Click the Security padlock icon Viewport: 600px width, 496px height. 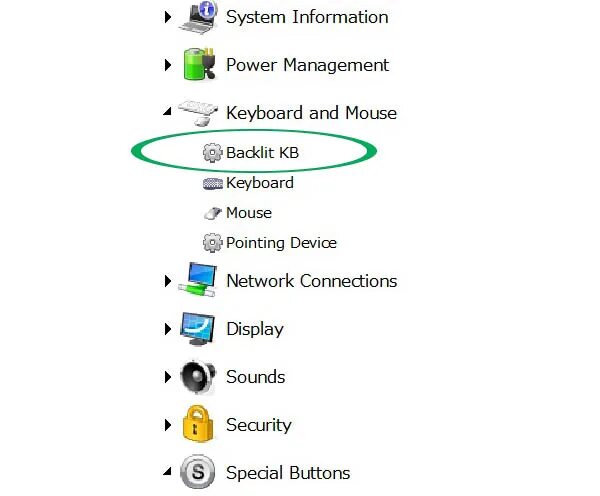pos(197,425)
